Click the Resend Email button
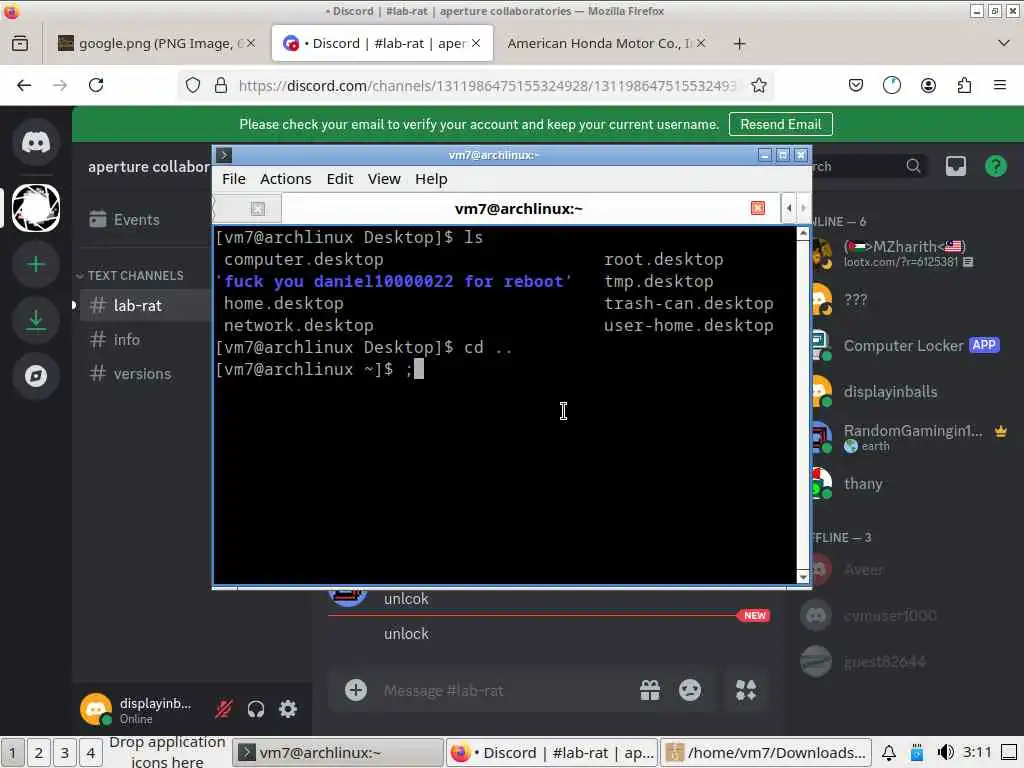Image resolution: width=1024 pixels, height=768 pixels. pos(780,125)
